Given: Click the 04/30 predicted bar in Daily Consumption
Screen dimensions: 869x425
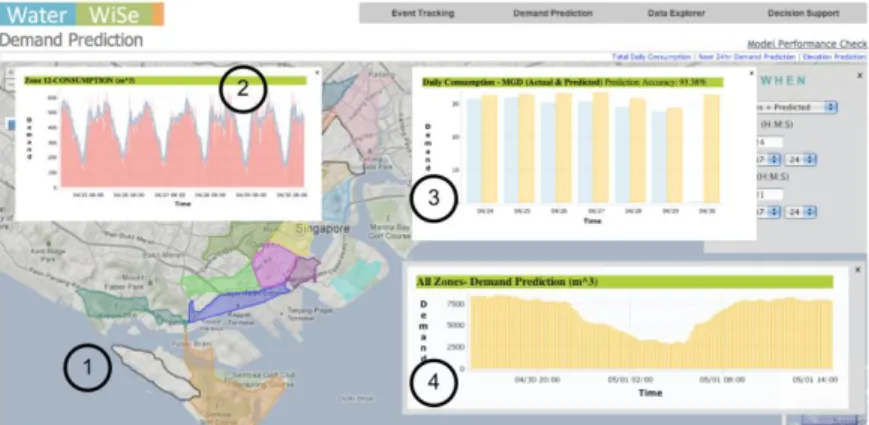Looking at the screenshot, I should coord(712,149).
